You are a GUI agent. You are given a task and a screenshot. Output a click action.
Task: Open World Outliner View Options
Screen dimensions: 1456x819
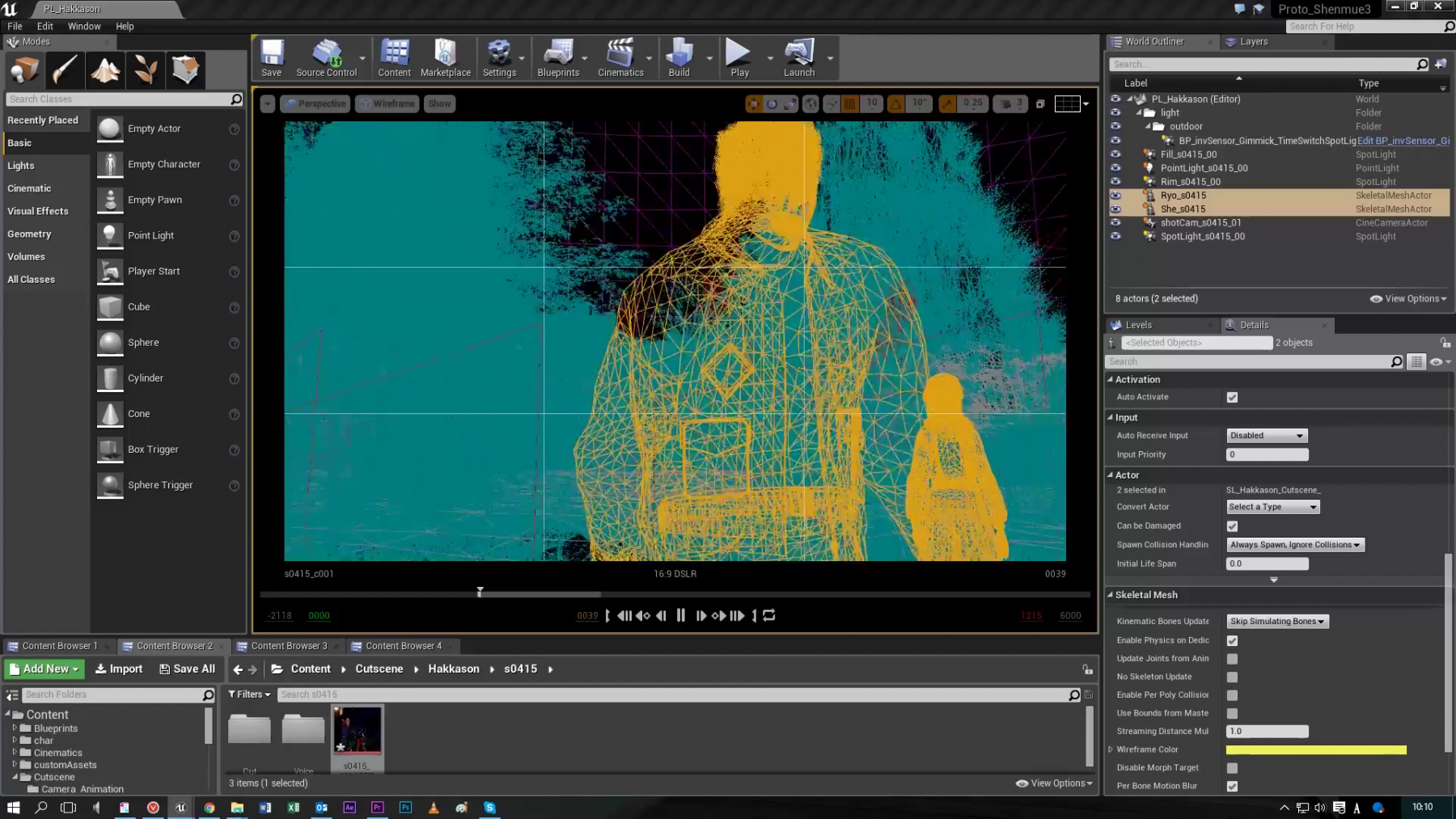coord(1408,298)
